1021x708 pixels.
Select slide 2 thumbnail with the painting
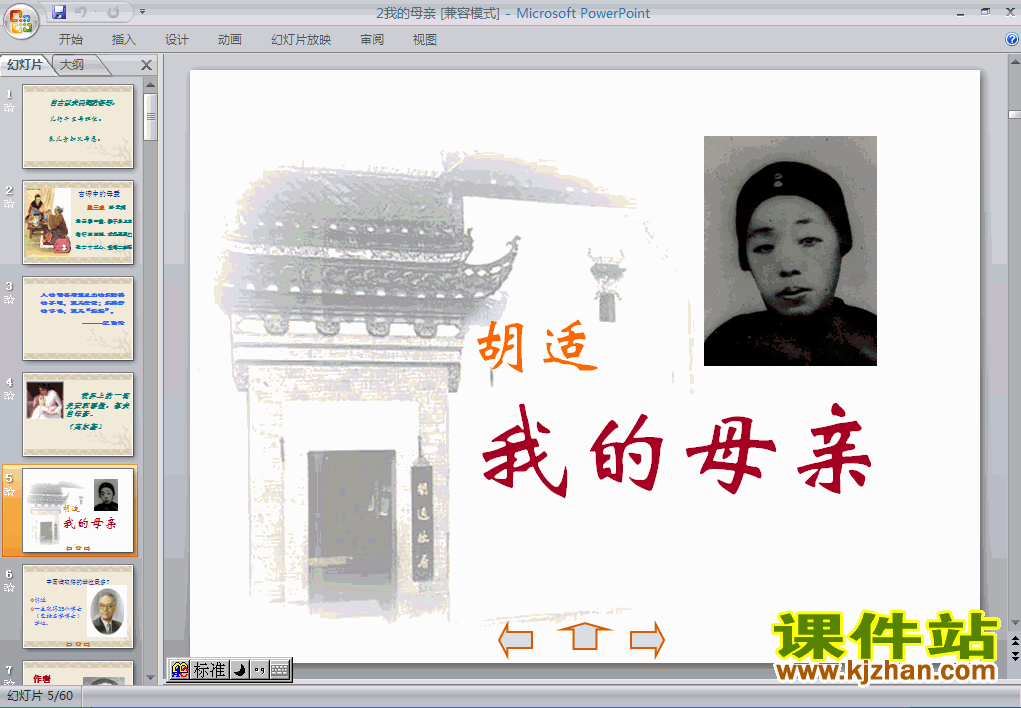[x=78, y=222]
